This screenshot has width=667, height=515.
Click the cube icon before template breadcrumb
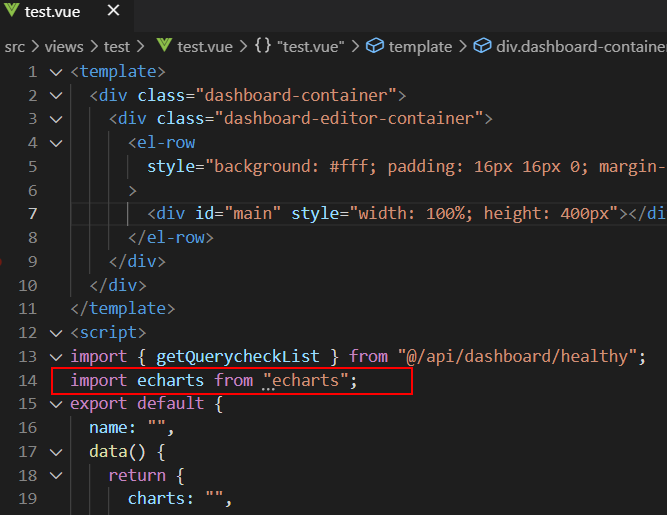pos(375,46)
